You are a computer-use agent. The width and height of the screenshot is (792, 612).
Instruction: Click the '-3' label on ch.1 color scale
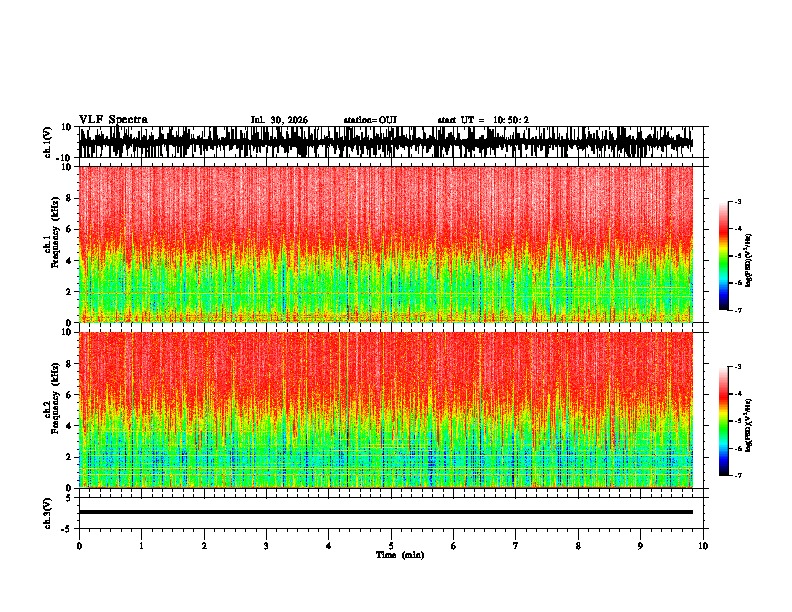[738, 201]
